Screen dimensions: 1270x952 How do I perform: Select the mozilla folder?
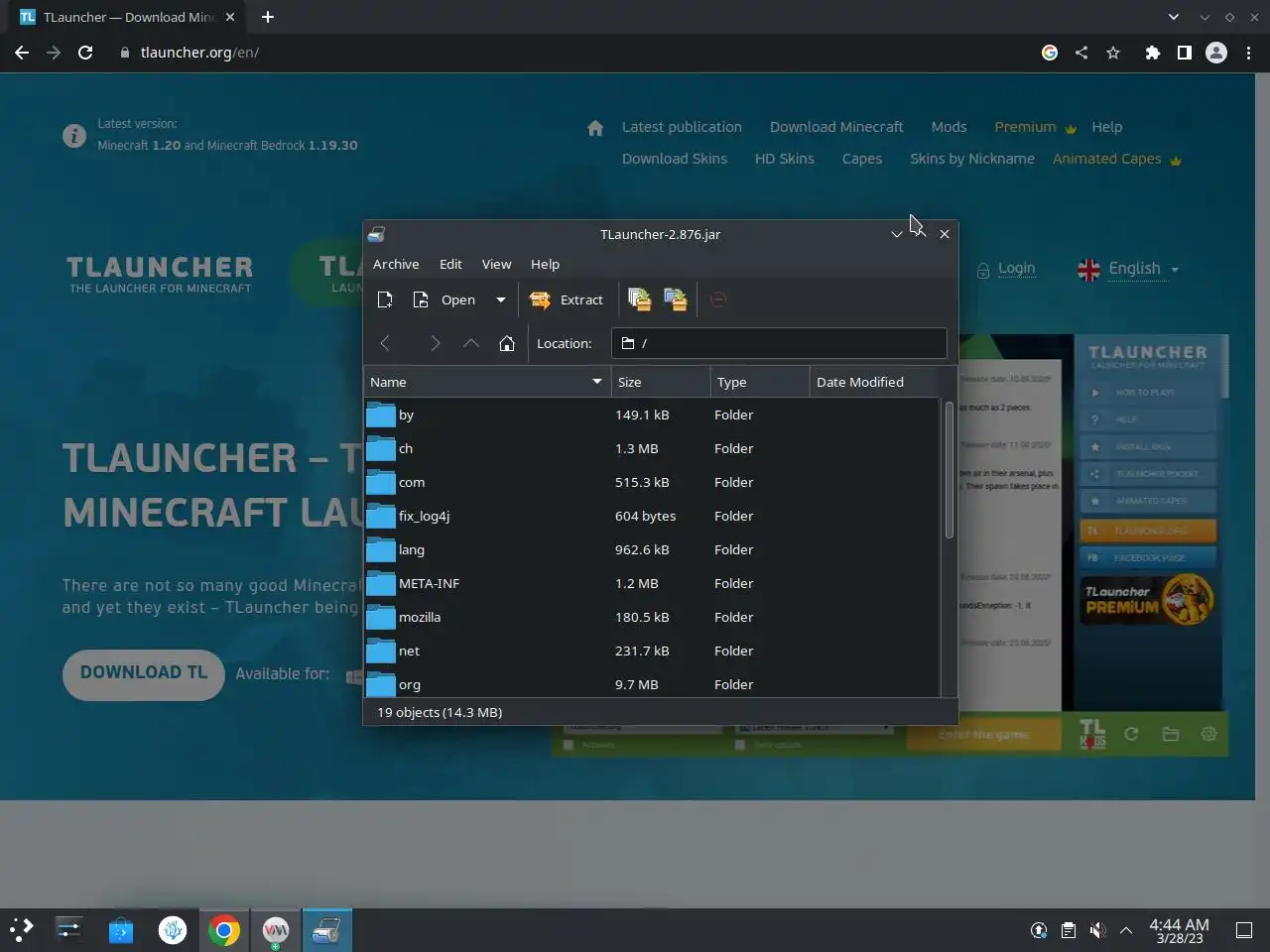pyautogui.click(x=651, y=617)
